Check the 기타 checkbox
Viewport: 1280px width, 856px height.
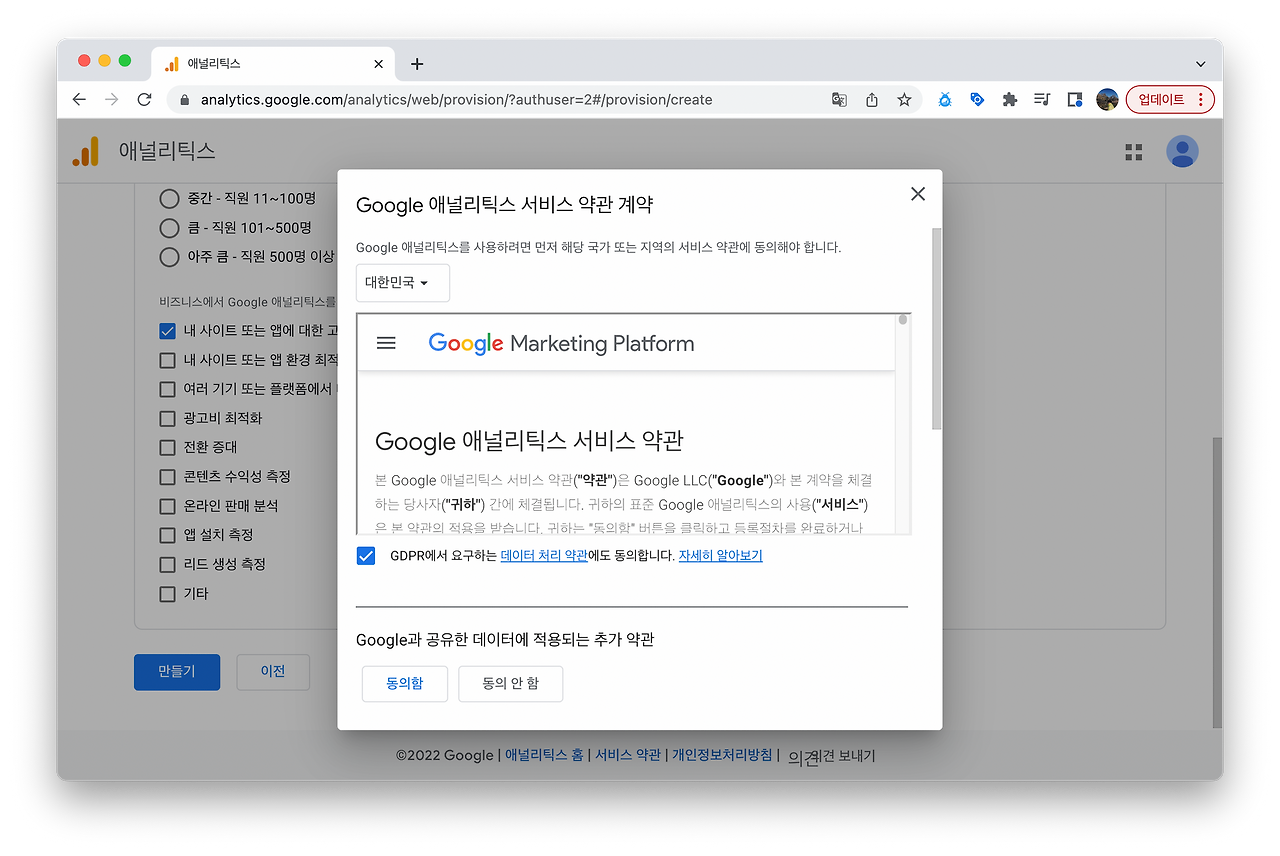click(x=168, y=594)
